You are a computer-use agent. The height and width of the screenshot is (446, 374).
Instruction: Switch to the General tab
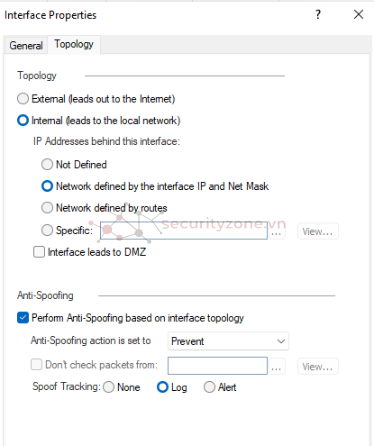(26, 45)
